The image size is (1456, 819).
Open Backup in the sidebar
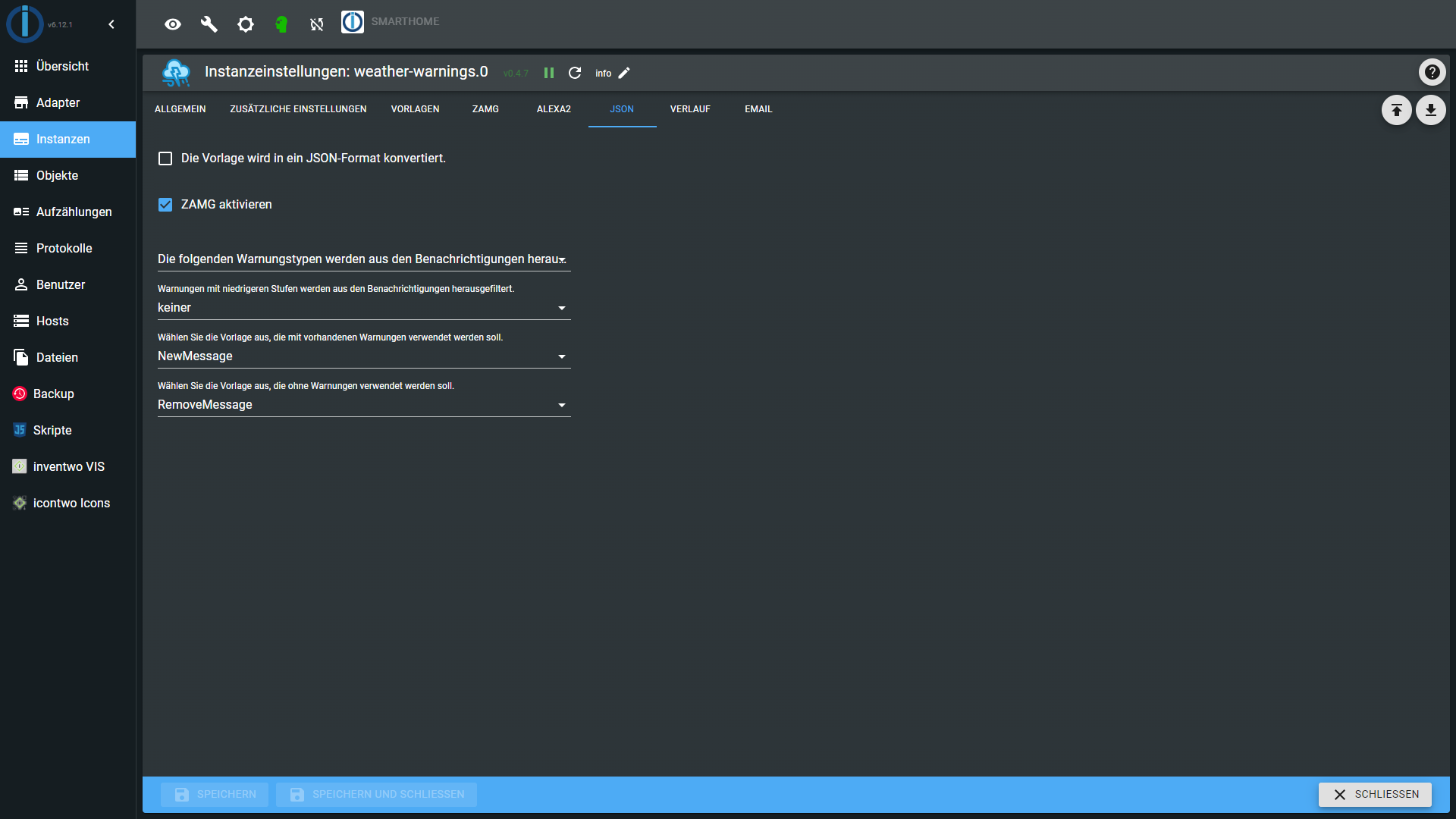(68, 394)
